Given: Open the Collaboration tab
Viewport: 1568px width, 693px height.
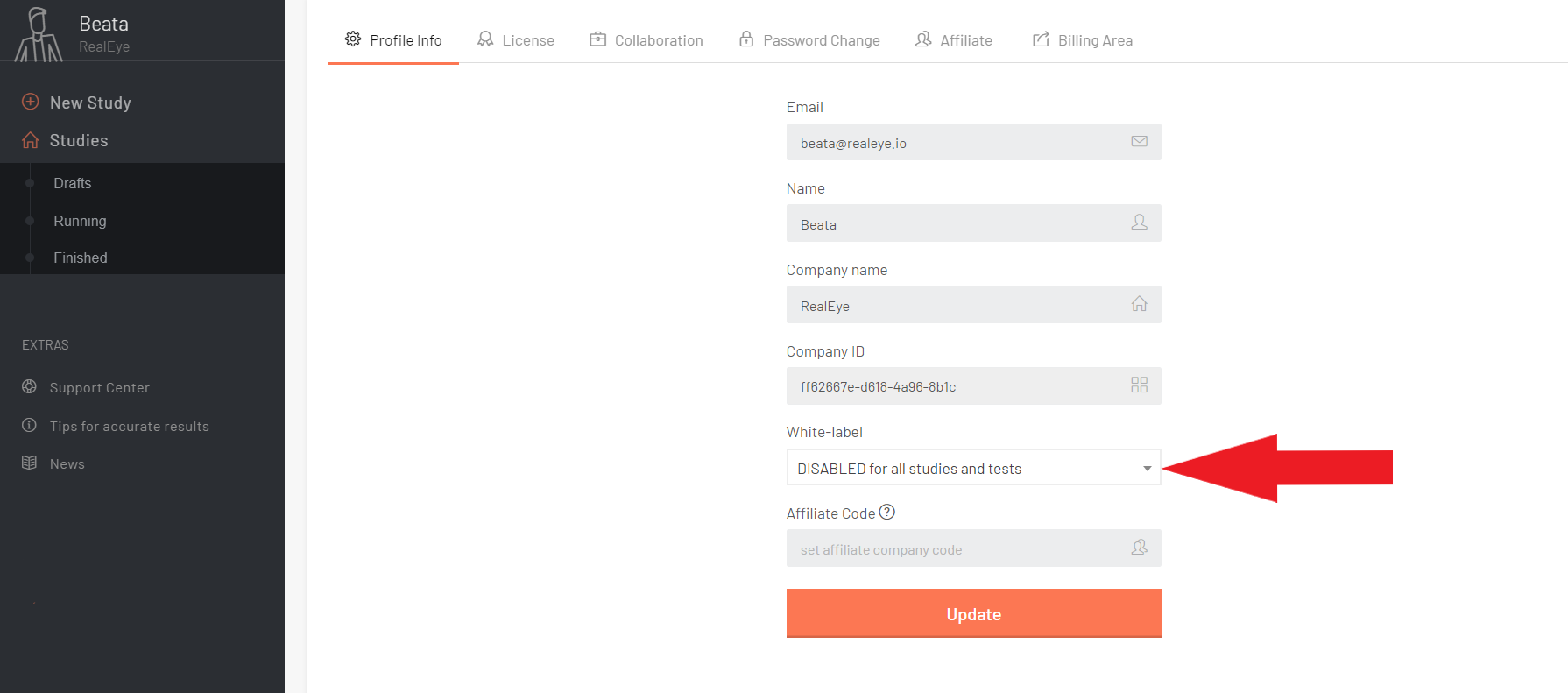Looking at the screenshot, I should 646,39.
